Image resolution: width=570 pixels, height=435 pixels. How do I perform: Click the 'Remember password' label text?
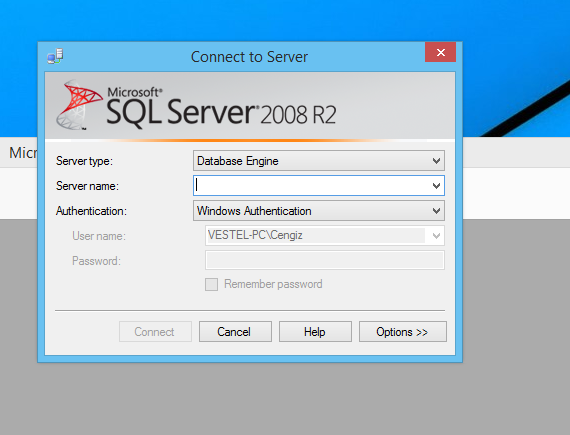[273, 284]
